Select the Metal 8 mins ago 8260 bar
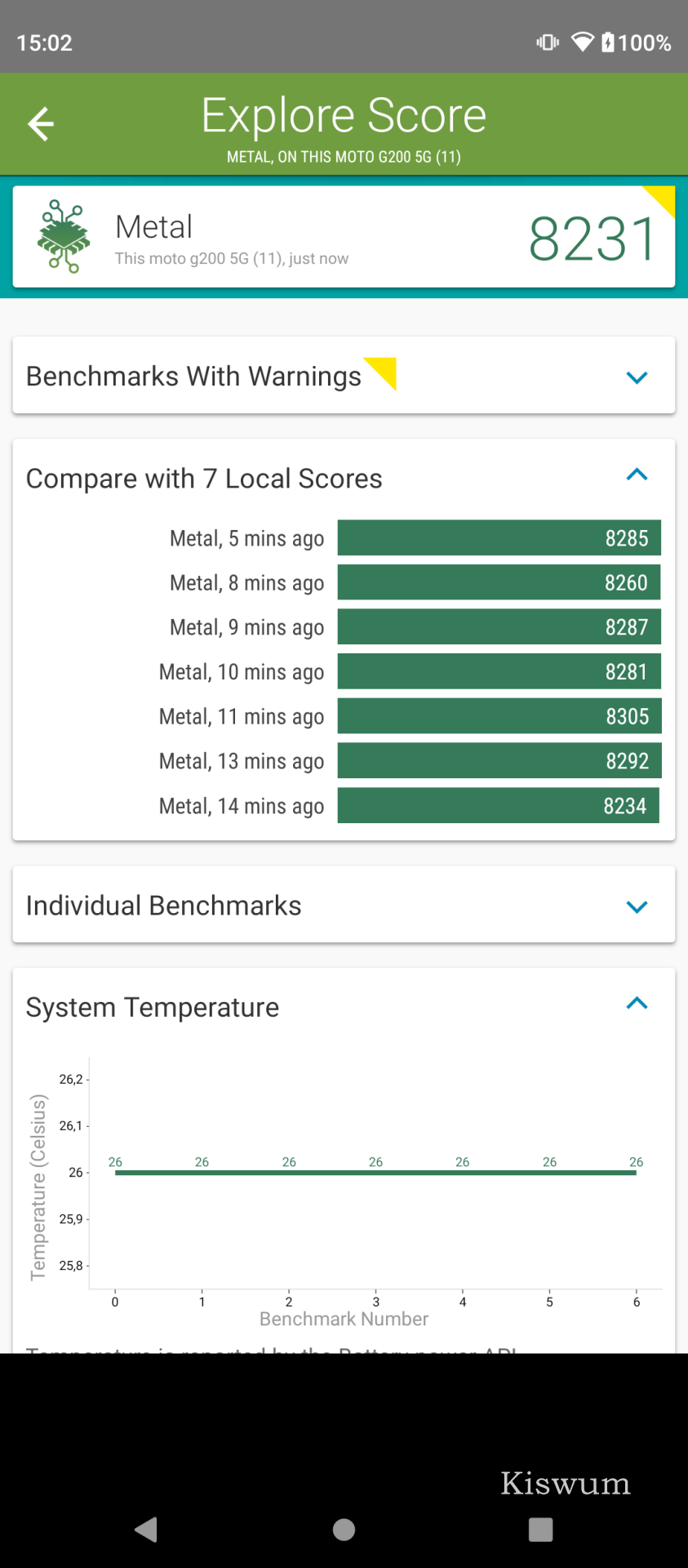This screenshot has height=1568, width=688. pos(499,583)
